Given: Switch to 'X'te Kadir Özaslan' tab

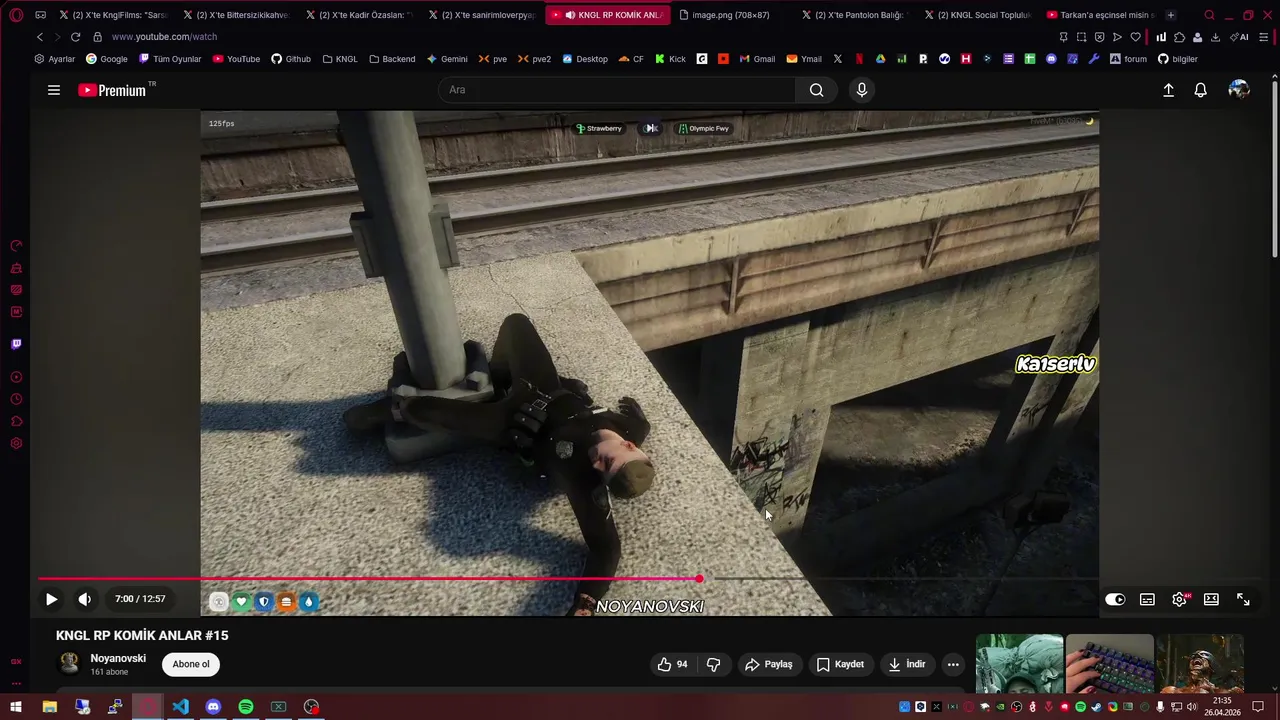Looking at the screenshot, I should coord(359,15).
